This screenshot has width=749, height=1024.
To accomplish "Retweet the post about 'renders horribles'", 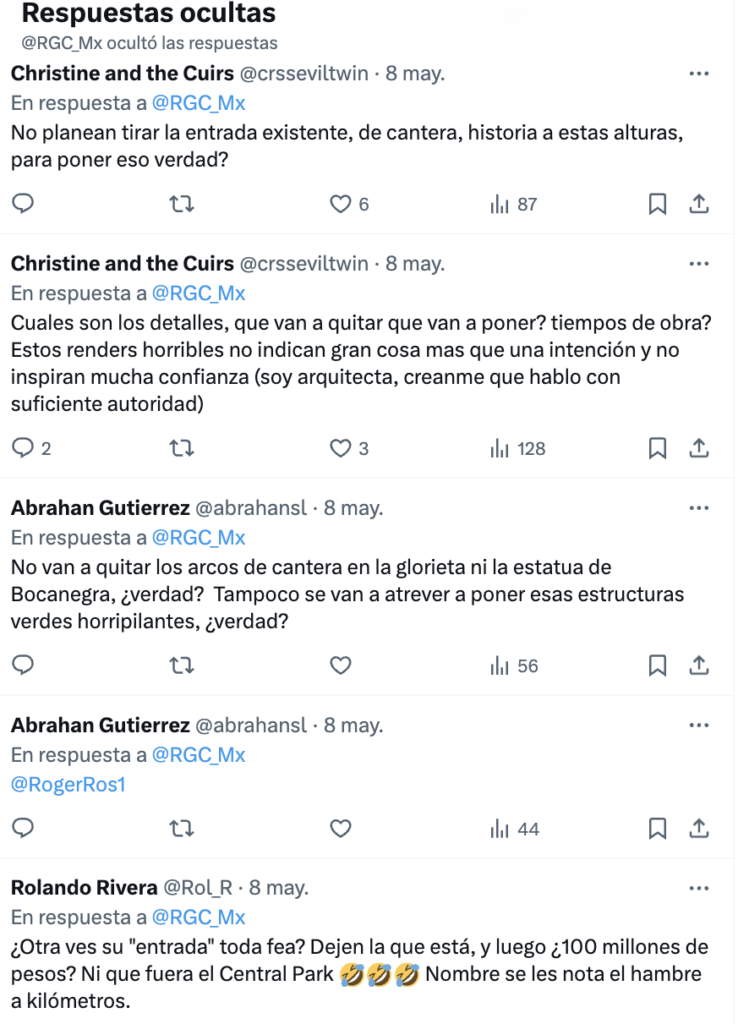I will pyautogui.click(x=182, y=449).
